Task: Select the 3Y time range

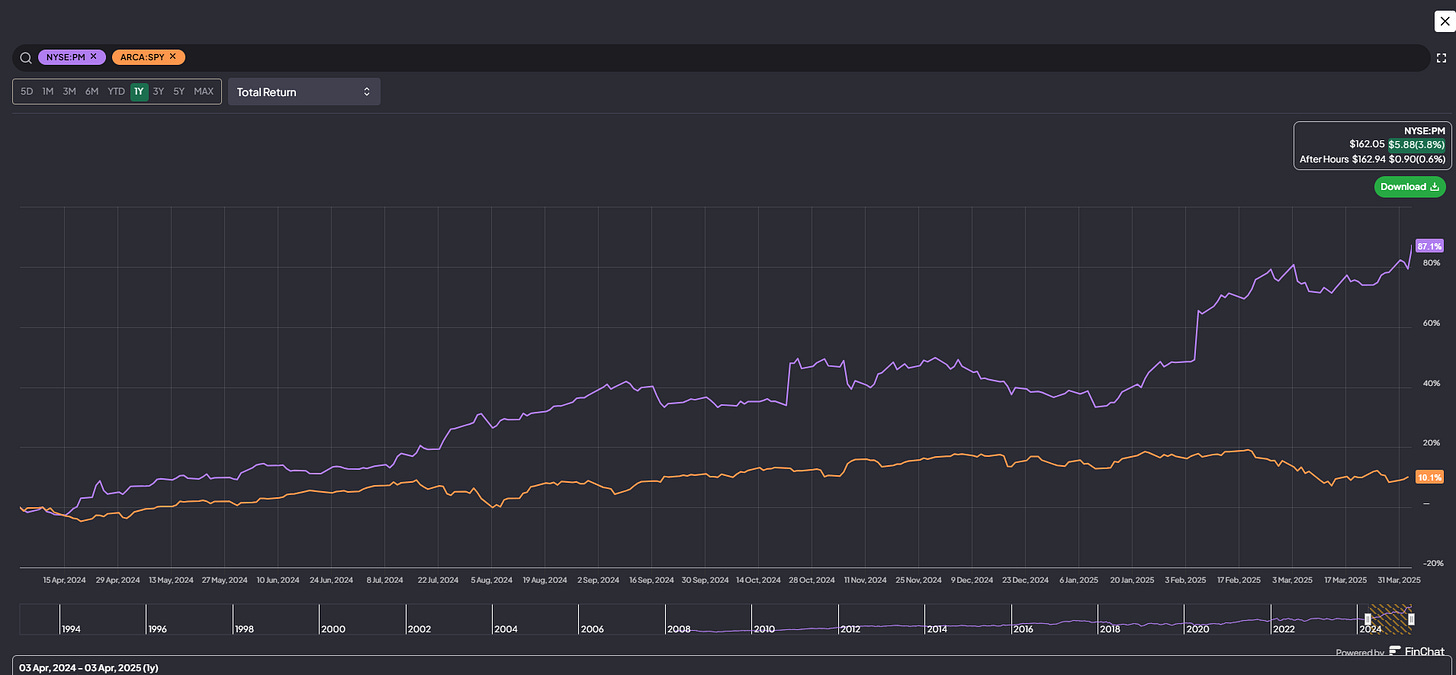Action: [158, 92]
